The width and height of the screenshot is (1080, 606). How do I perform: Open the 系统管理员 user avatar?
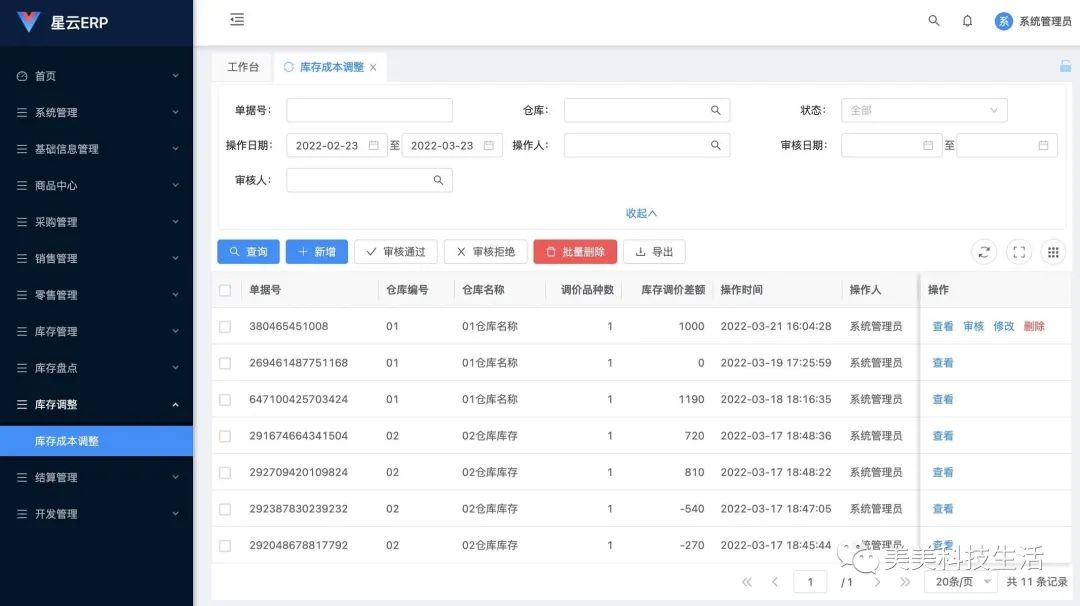pyautogui.click(x=1004, y=21)
